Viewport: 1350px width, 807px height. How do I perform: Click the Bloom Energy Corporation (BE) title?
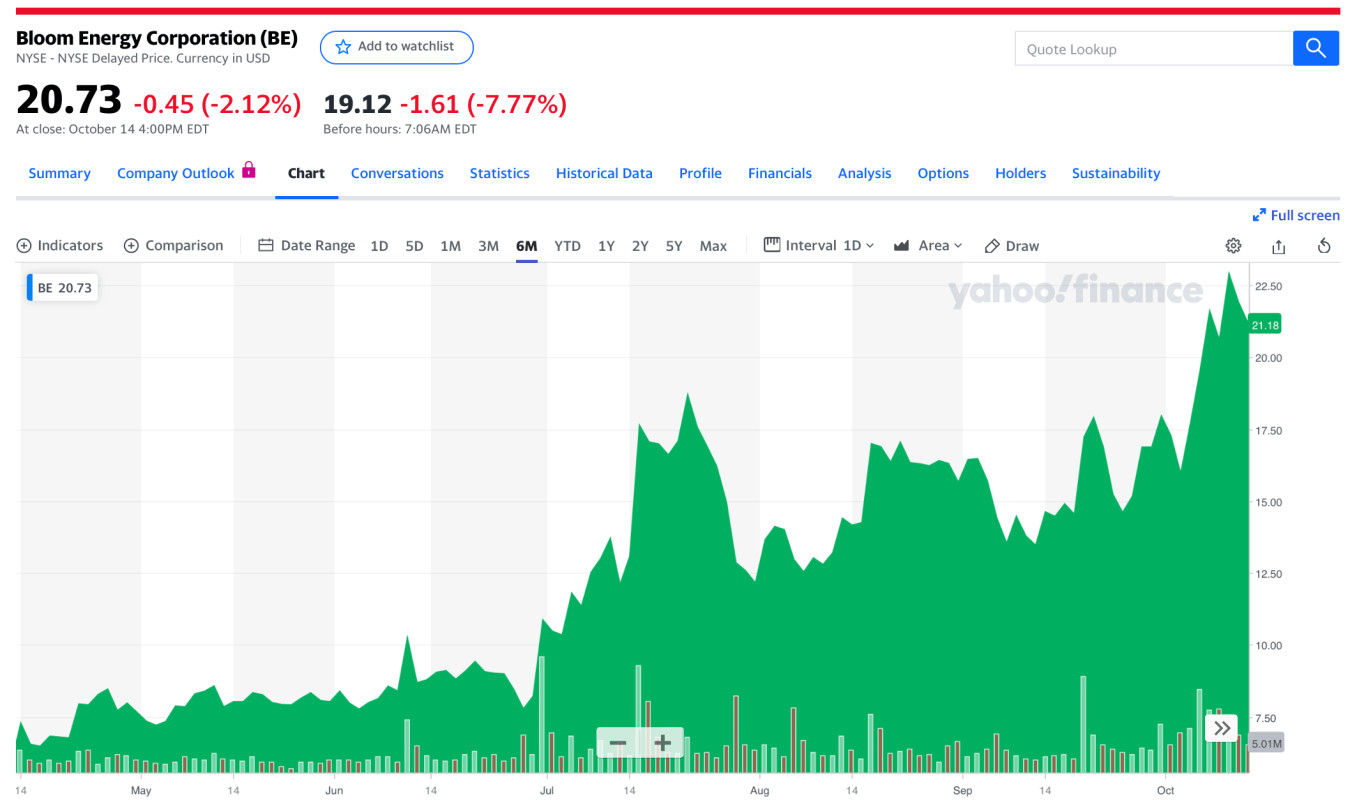click(157, 38)
